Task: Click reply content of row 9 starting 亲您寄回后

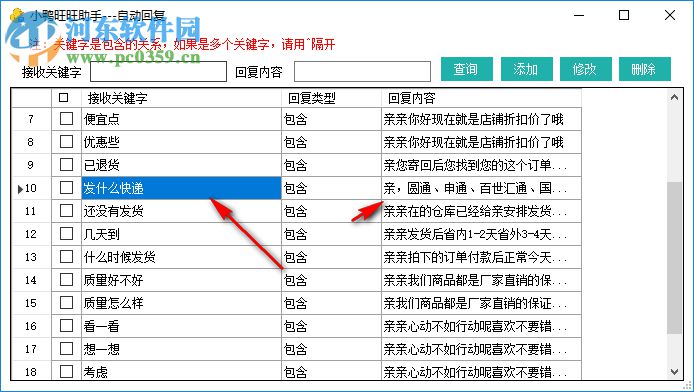Action: coord(482,165)
